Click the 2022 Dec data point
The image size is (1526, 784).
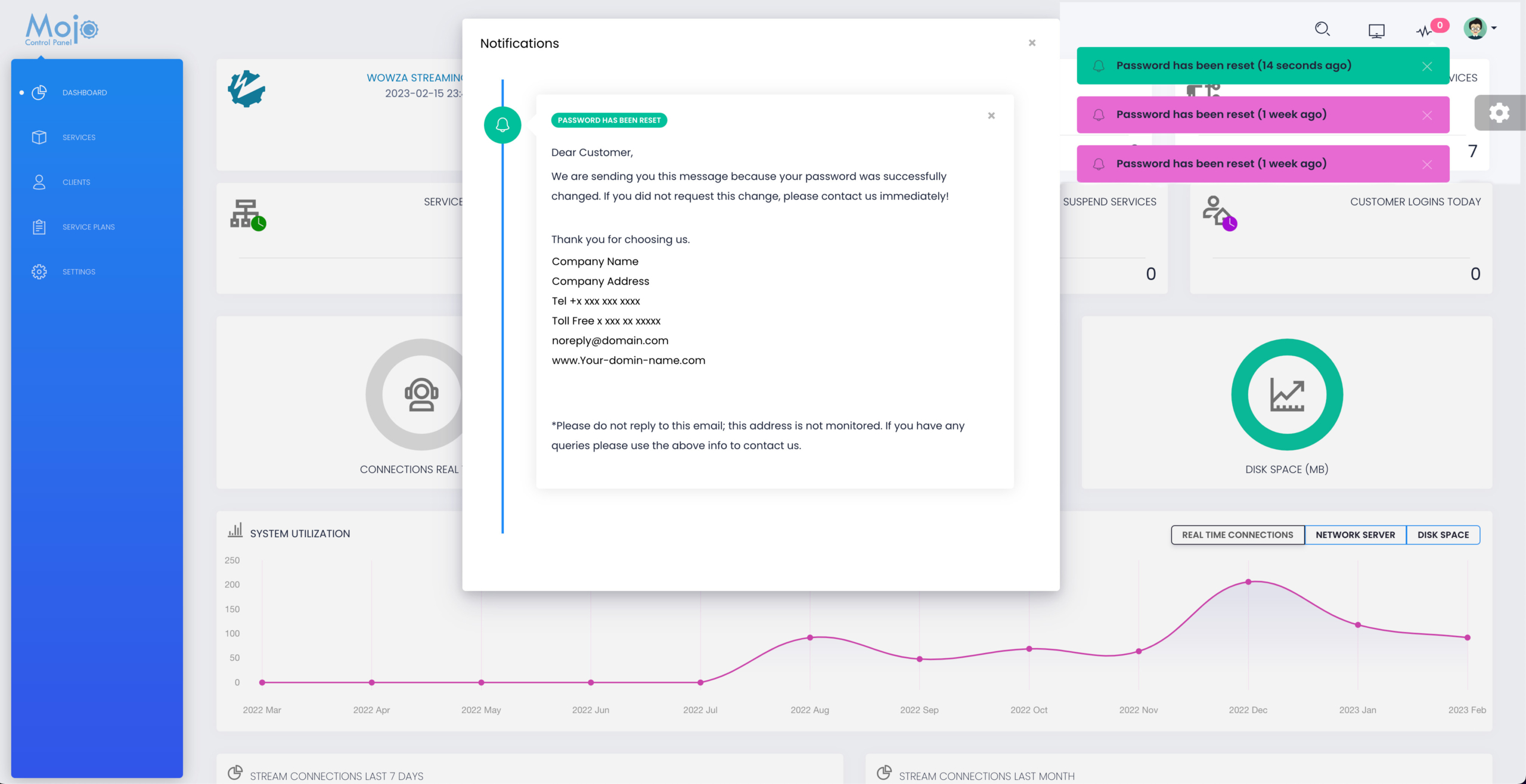1248,581
